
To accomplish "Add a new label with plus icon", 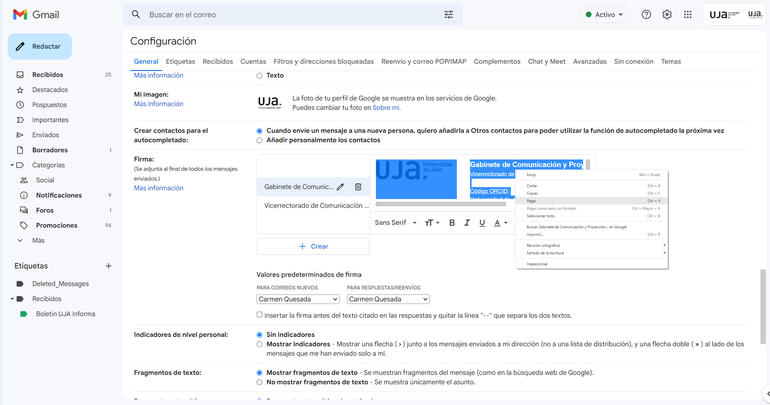I will [108, 266].
